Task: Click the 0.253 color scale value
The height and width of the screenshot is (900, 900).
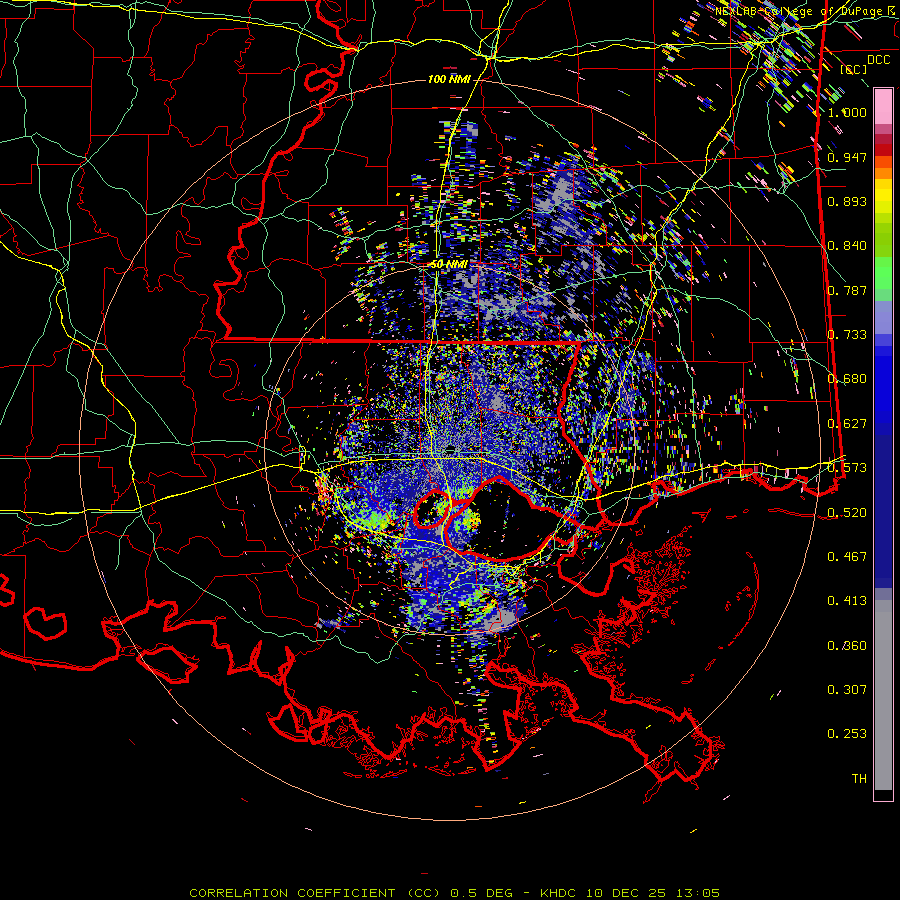Action: tap(847, 734)
